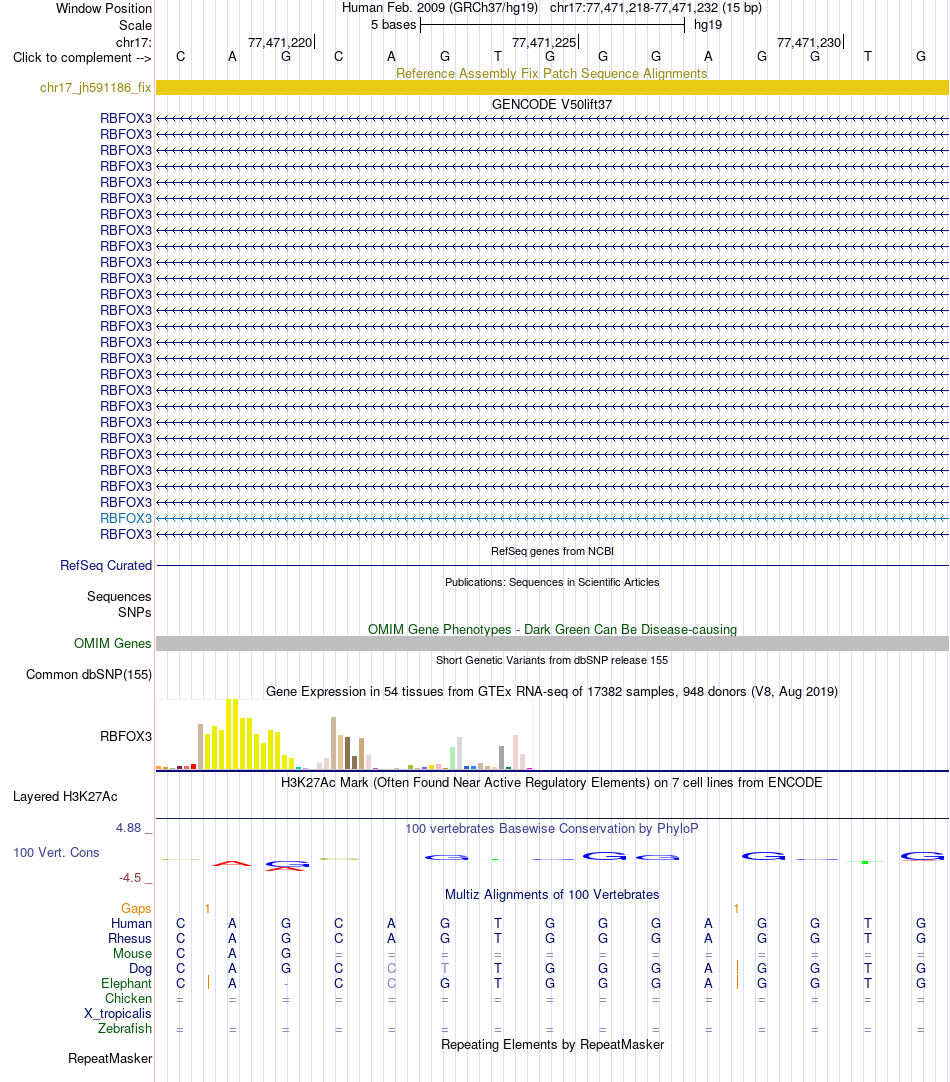Click 'Reference Assembly Fix Patch Sequence Alignments' title
The image size is (950, 1082).
point(551,74)
